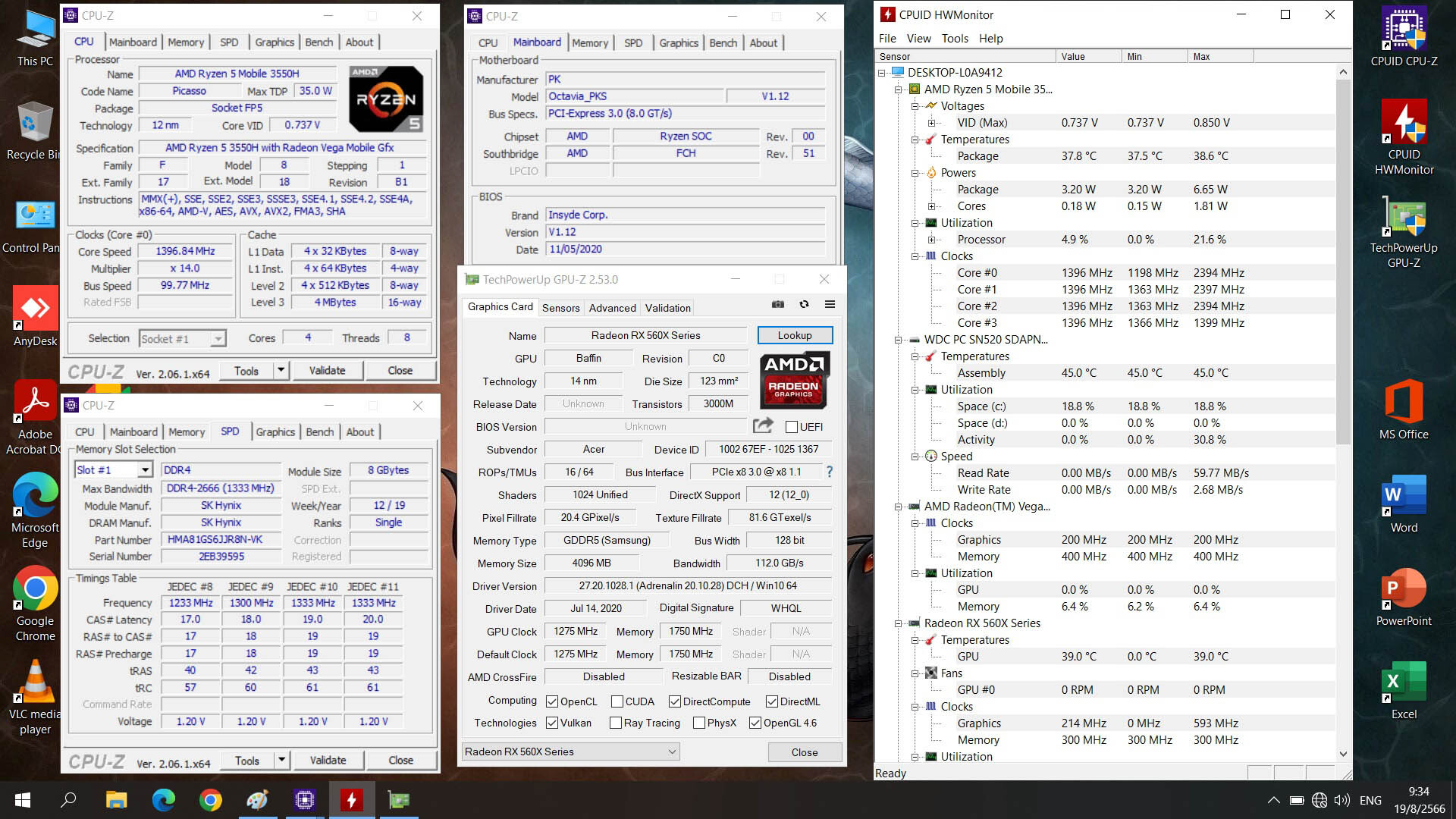Switch to Sensors tab in GPU-Z
This screenshot has width=1456, height=819.
(x=561, y=308)
